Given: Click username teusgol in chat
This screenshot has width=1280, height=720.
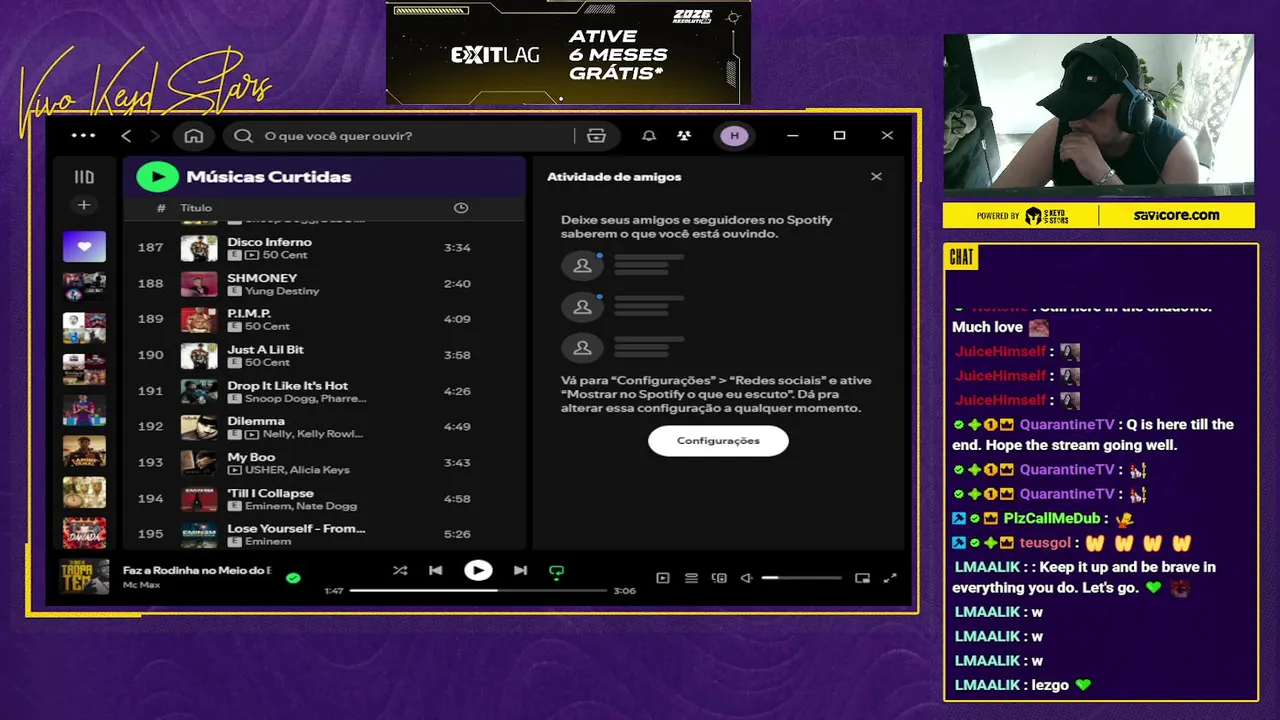Looking at the screenshot, I should click(x=1045, y=543).
